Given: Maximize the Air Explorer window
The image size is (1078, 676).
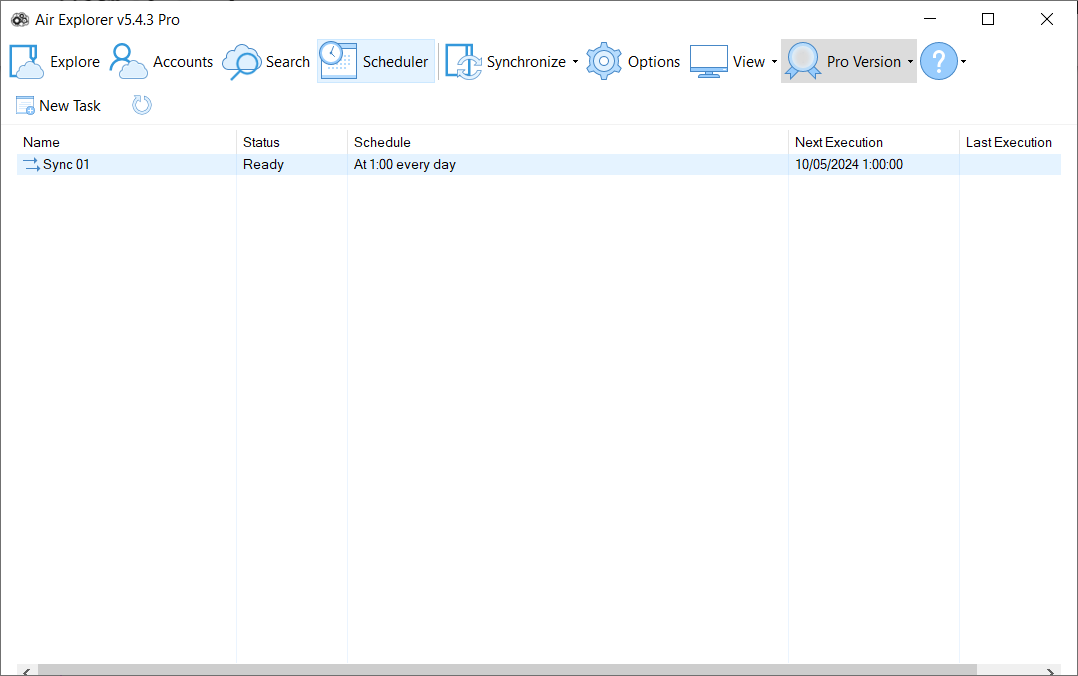Looking at the screenshot, I should 988,19.
